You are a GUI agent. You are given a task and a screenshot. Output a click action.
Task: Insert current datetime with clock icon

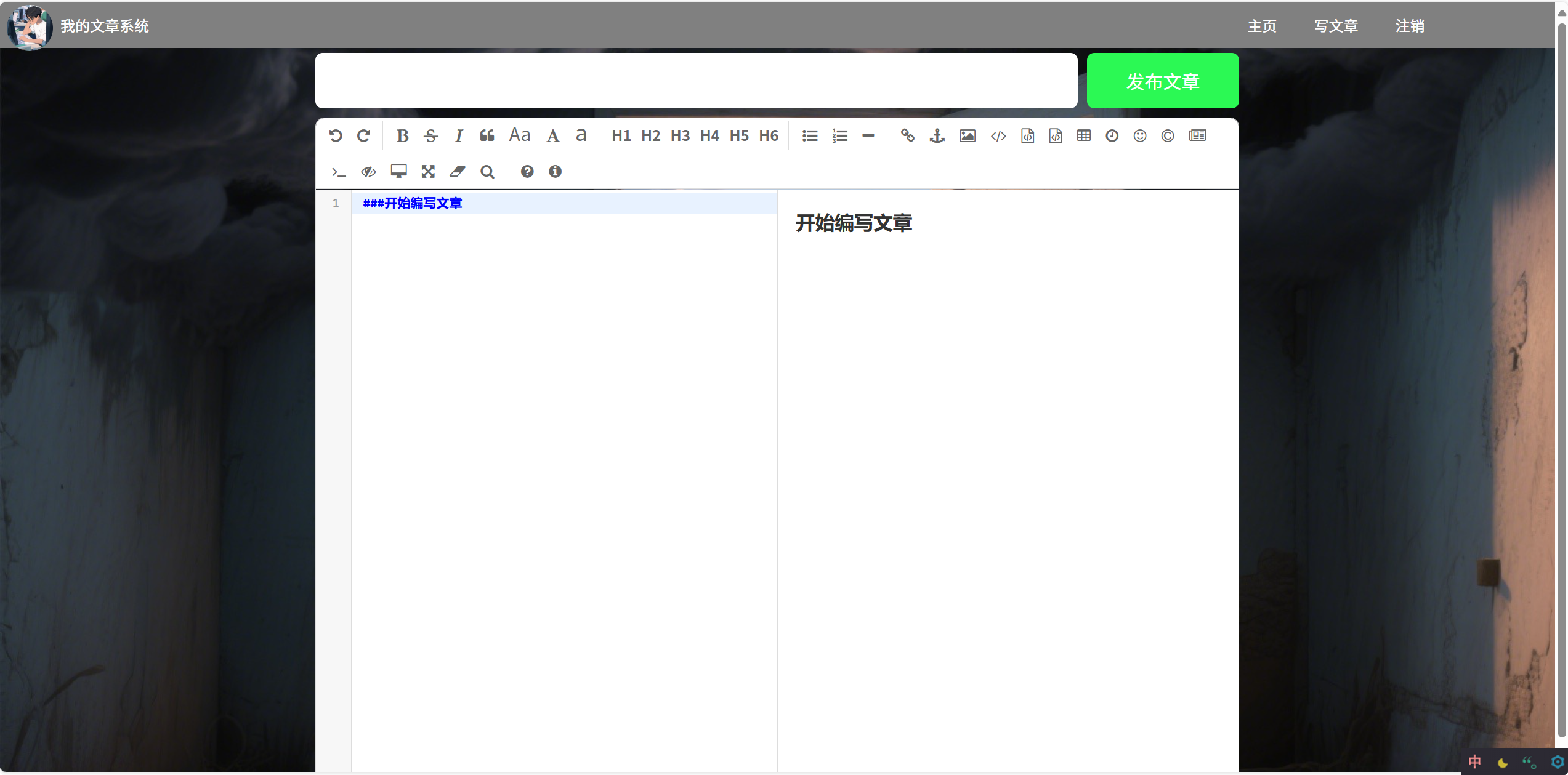1112,135
